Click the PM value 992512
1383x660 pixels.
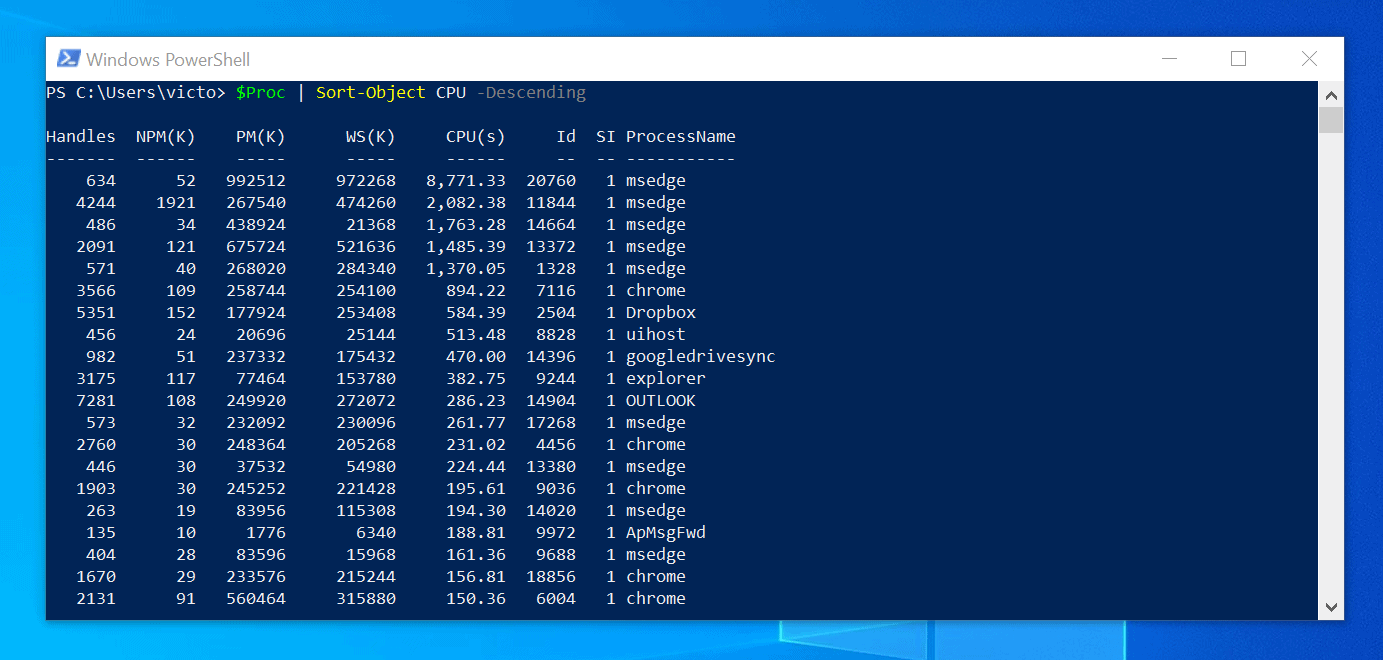[256, 181]
